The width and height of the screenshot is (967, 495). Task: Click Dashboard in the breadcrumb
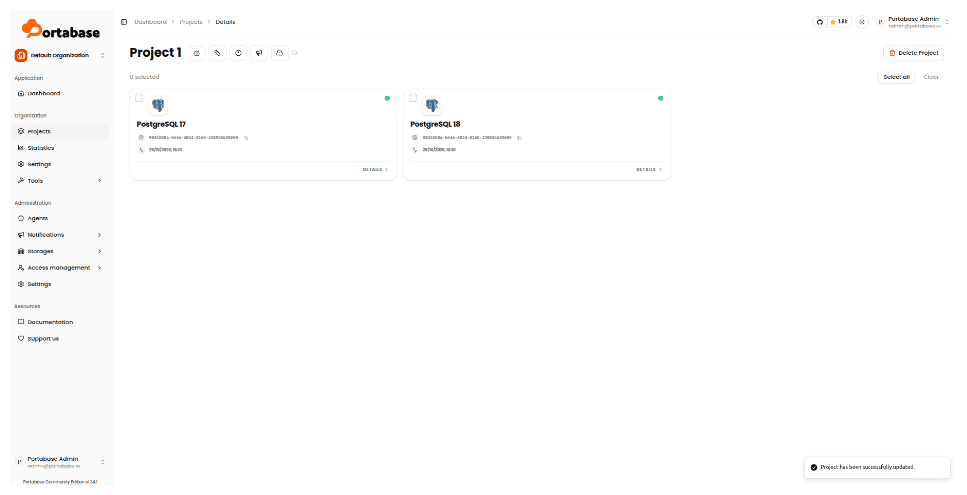click(x=150, y=22)
